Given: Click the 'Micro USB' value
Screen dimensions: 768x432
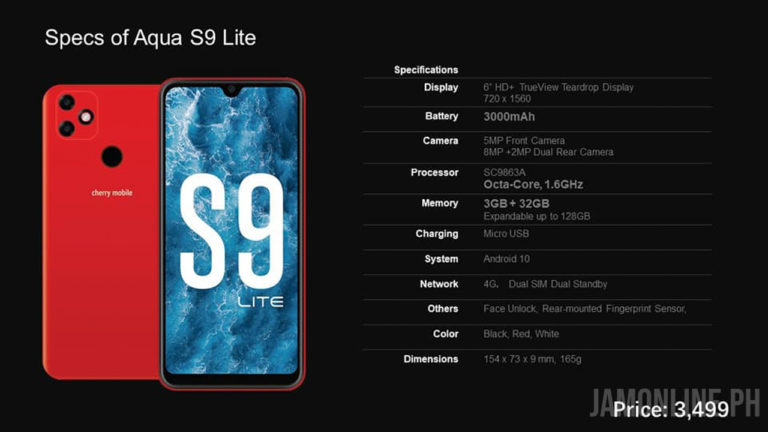Looking at the screenshot, I should point(506,234).
